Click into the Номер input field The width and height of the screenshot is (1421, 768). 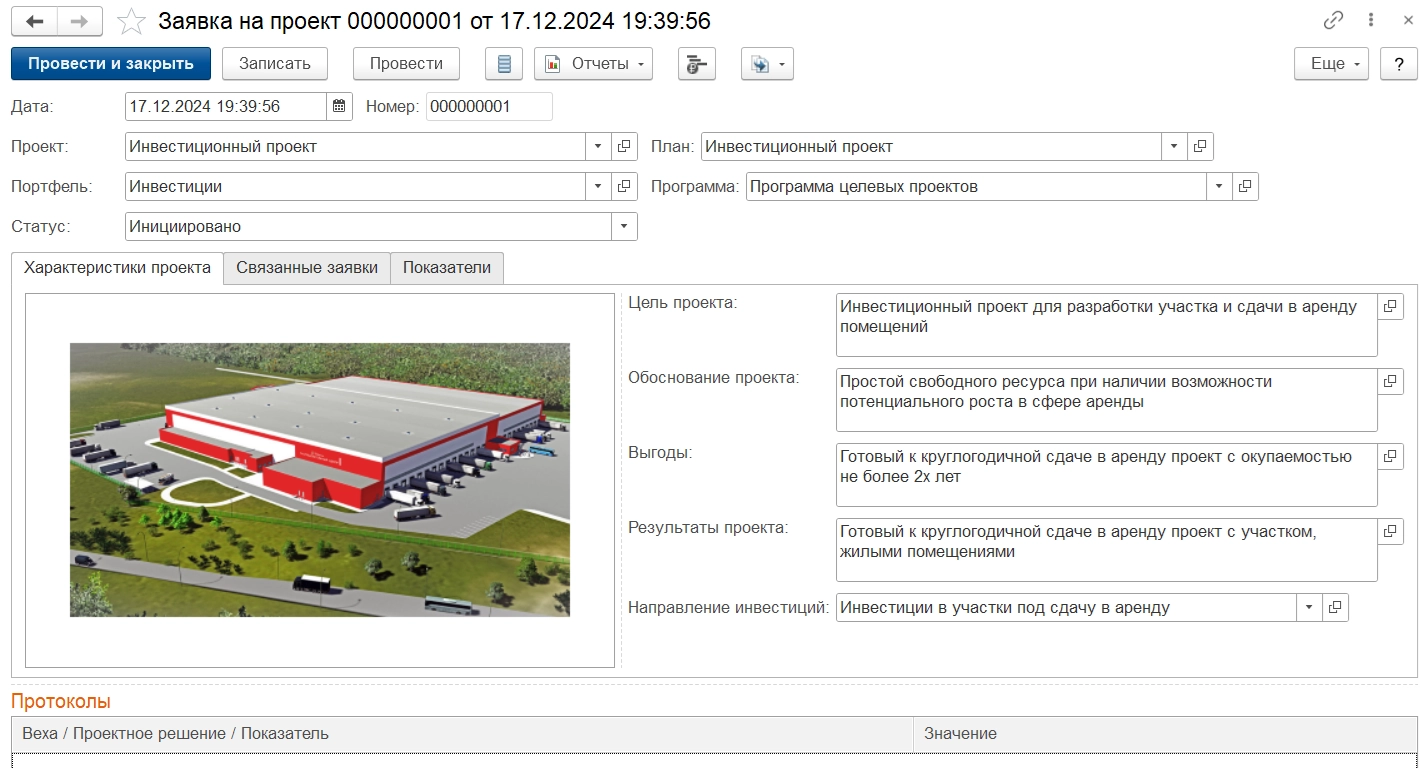(488, 107)
